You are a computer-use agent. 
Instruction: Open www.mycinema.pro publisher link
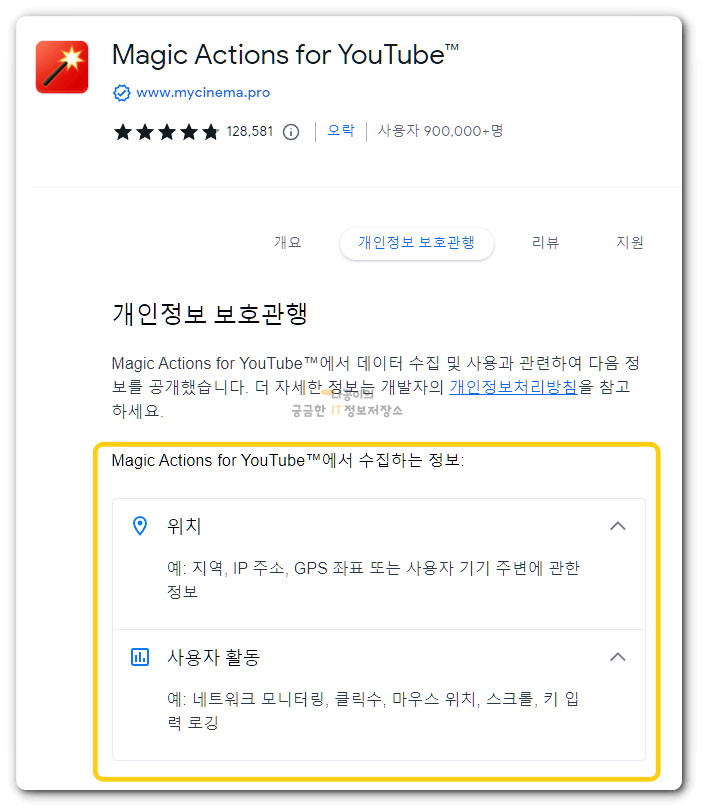click(203, 93)
